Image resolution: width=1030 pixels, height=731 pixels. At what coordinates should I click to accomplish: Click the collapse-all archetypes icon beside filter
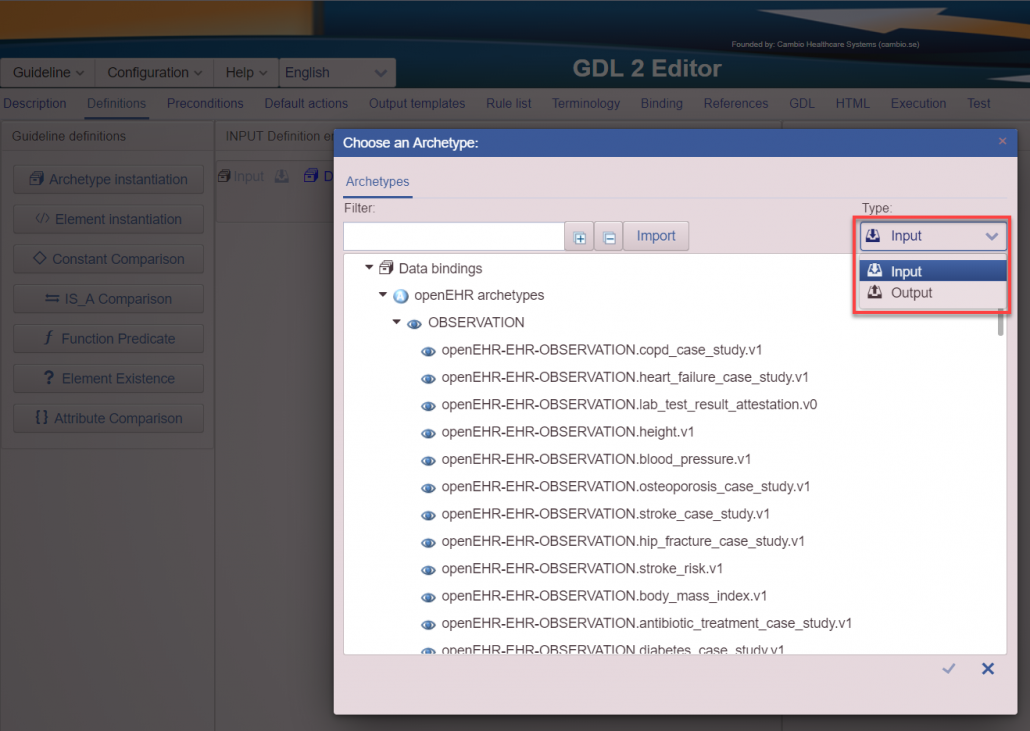click(x=608, y=236)
